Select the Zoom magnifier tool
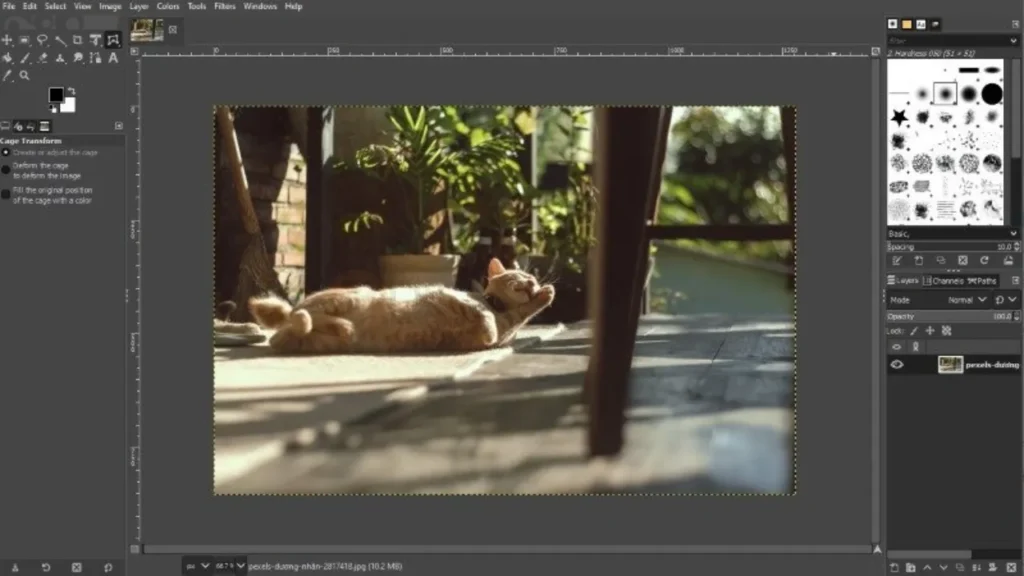This screenshot has width=1024, height=576. coord(25,76)
